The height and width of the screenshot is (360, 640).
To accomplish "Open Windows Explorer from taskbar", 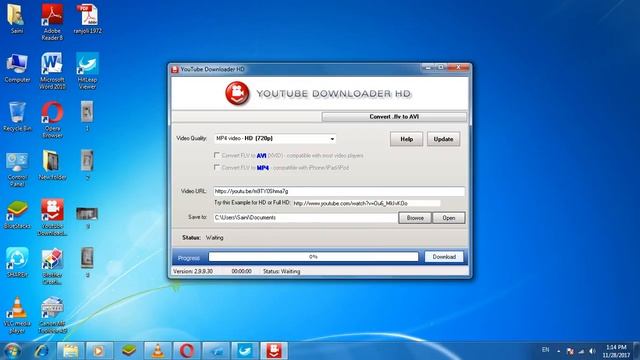I will click(x=71, y=351).
